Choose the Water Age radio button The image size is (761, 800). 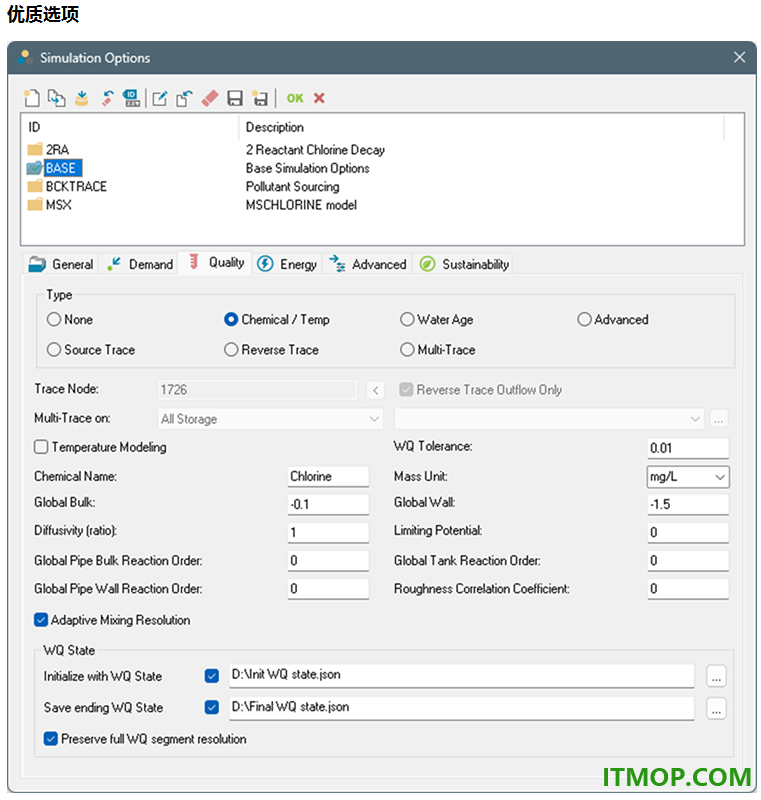click(x=407, y=319)
